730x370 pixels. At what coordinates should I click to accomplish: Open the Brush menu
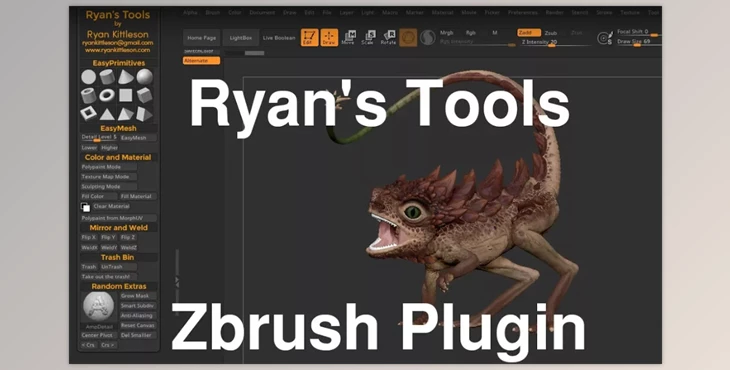(213, 13)
